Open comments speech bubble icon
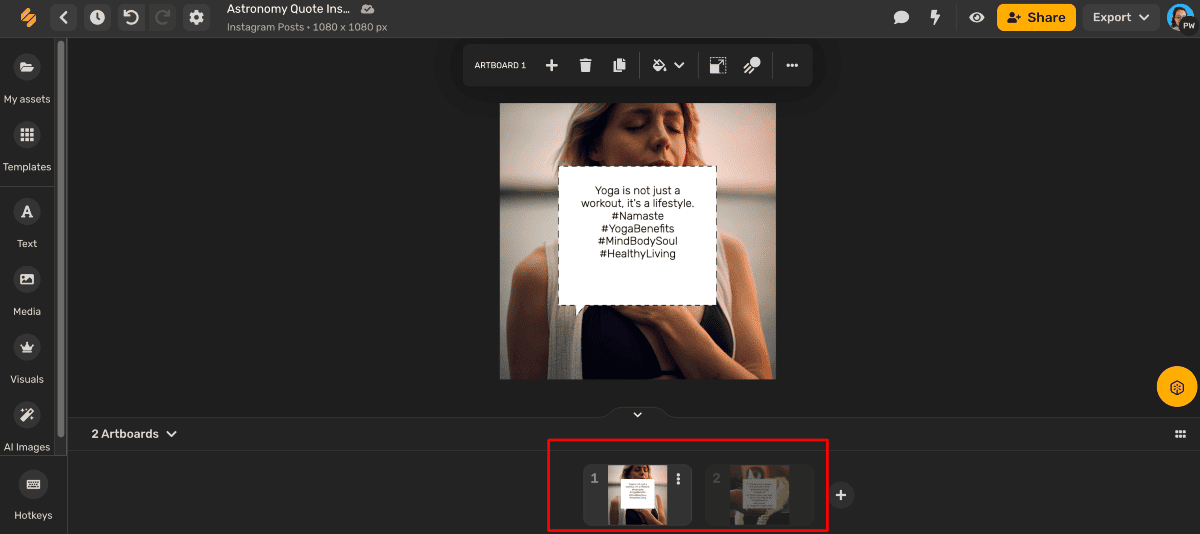The image size is (1200, 534). click(901, 17)
